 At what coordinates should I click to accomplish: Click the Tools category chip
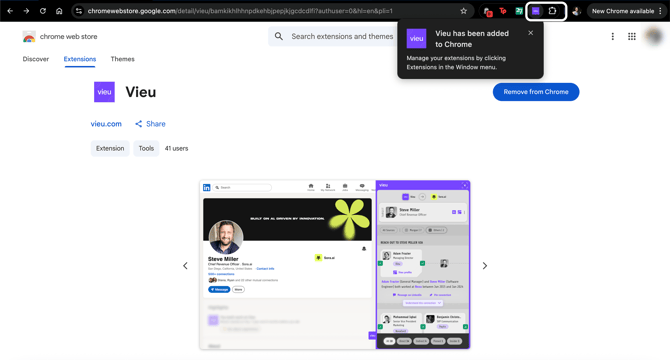(146, 148)
